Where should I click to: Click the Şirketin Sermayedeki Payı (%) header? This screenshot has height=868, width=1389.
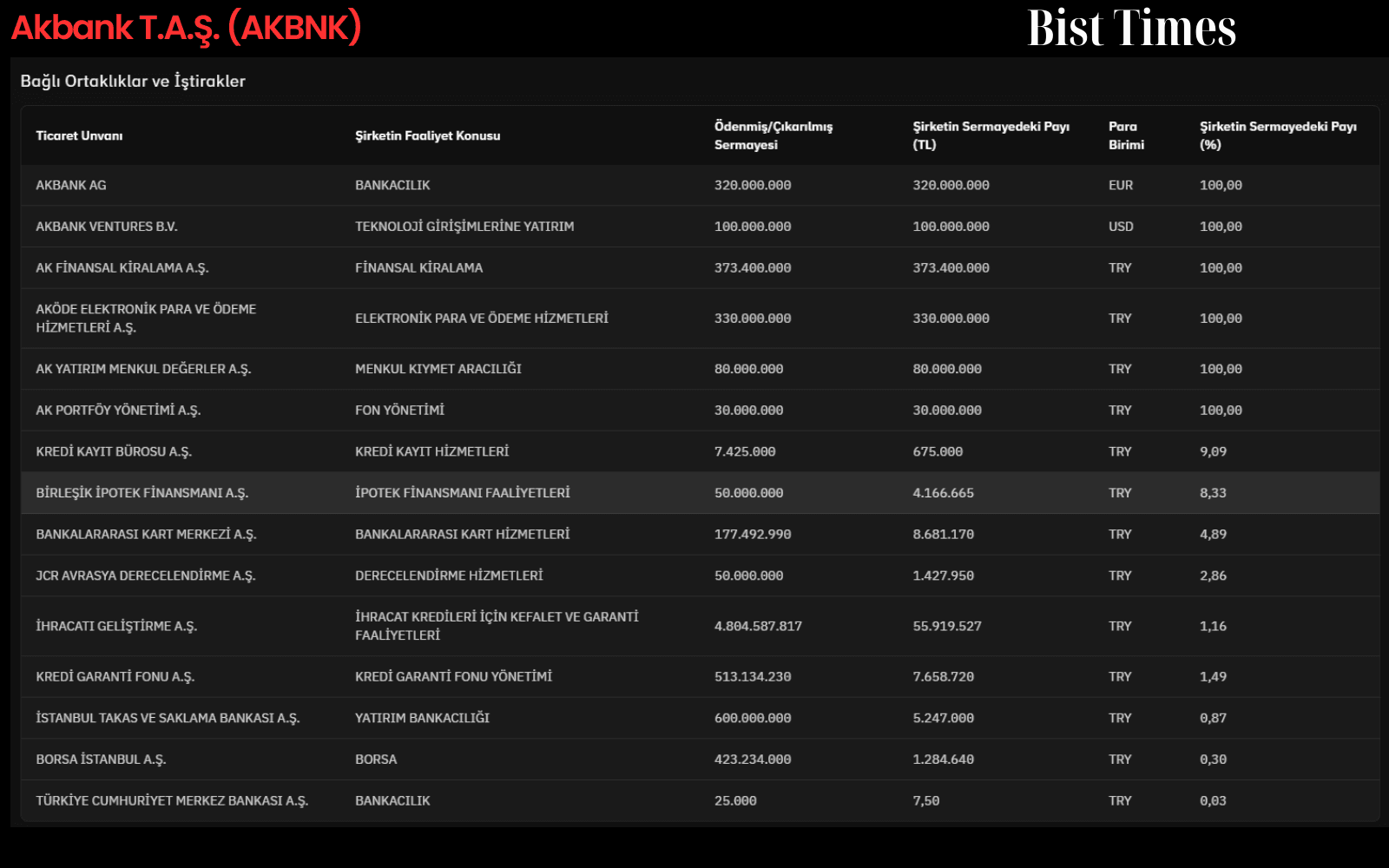point(1278,135)
